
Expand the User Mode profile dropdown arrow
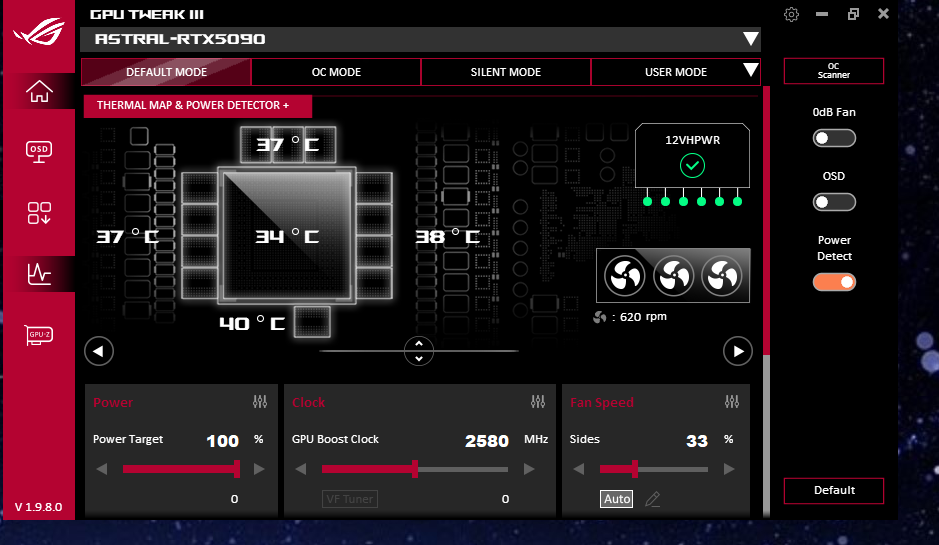[x=750, y=70]
